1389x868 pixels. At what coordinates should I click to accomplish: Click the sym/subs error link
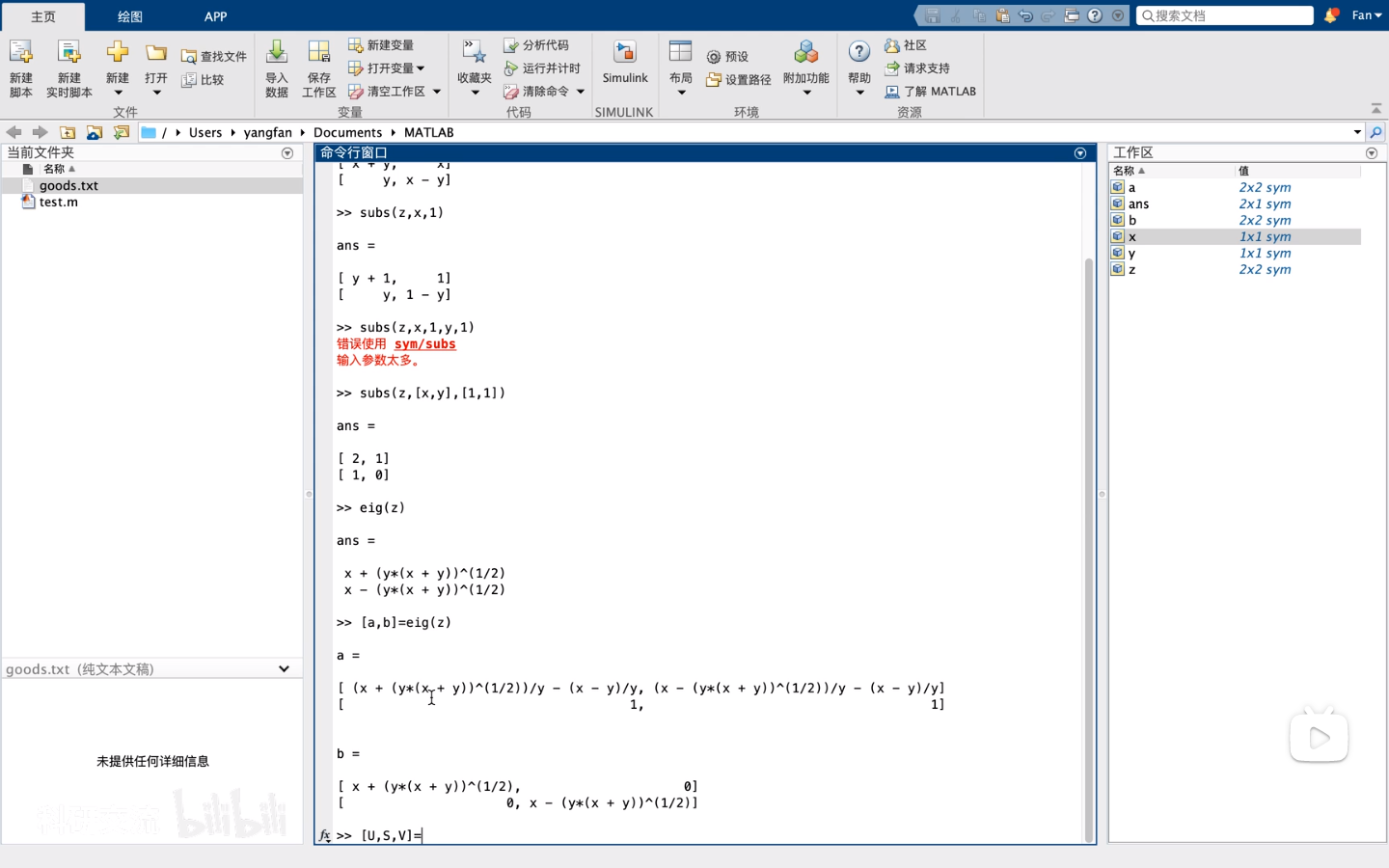(x=424, y=343)
